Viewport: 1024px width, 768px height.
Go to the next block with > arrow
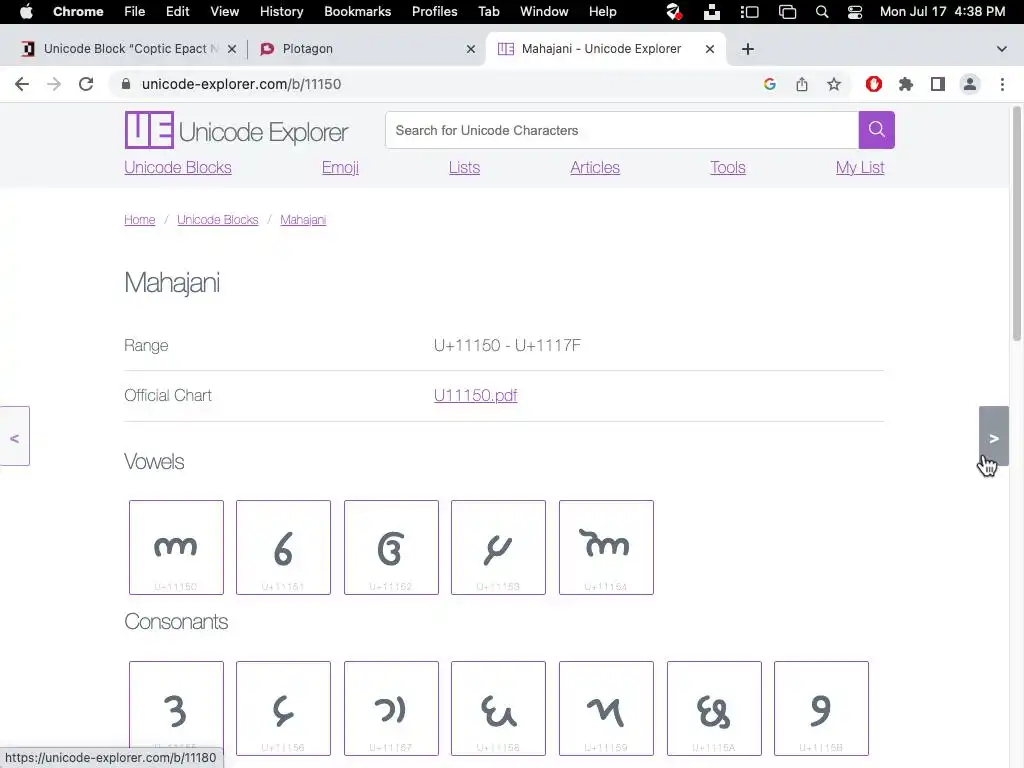pos(993,436)
